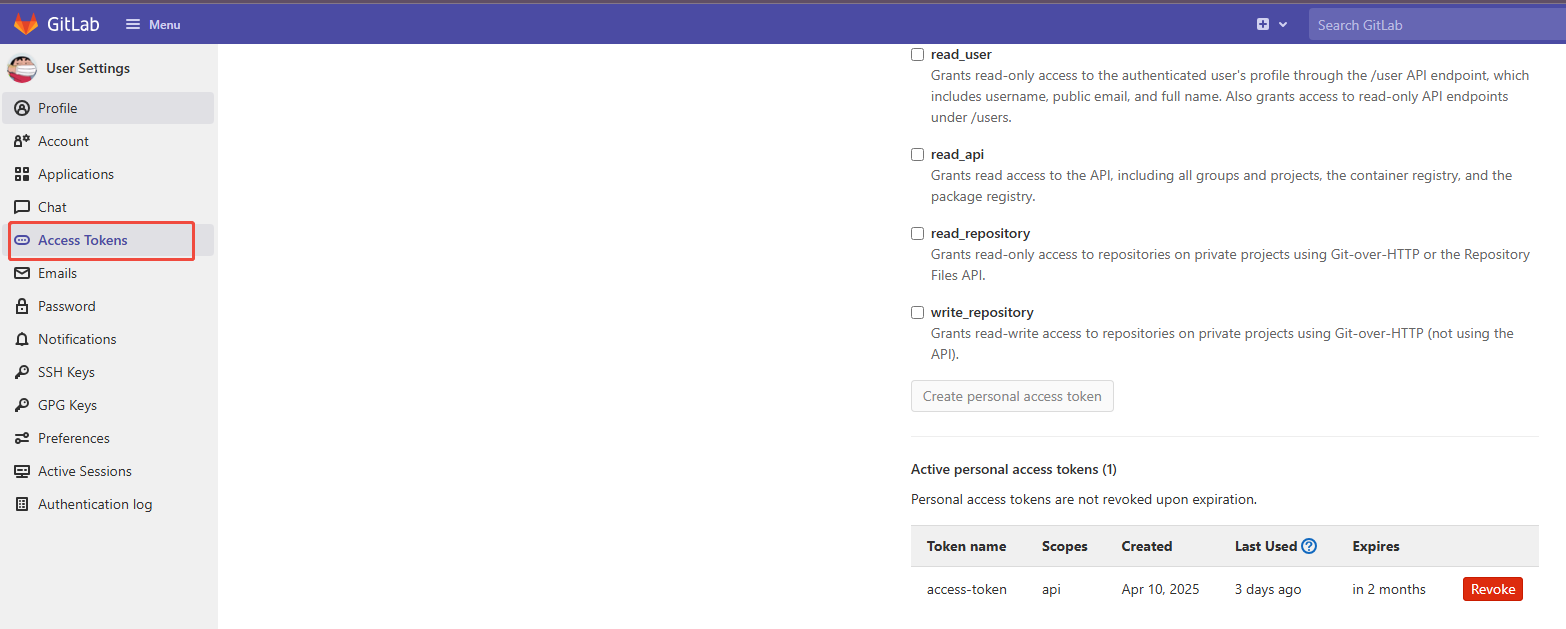Enable the read_user scope checkbox
The width and height of the screenshot is (1566, 629).
tap(917, 54)
